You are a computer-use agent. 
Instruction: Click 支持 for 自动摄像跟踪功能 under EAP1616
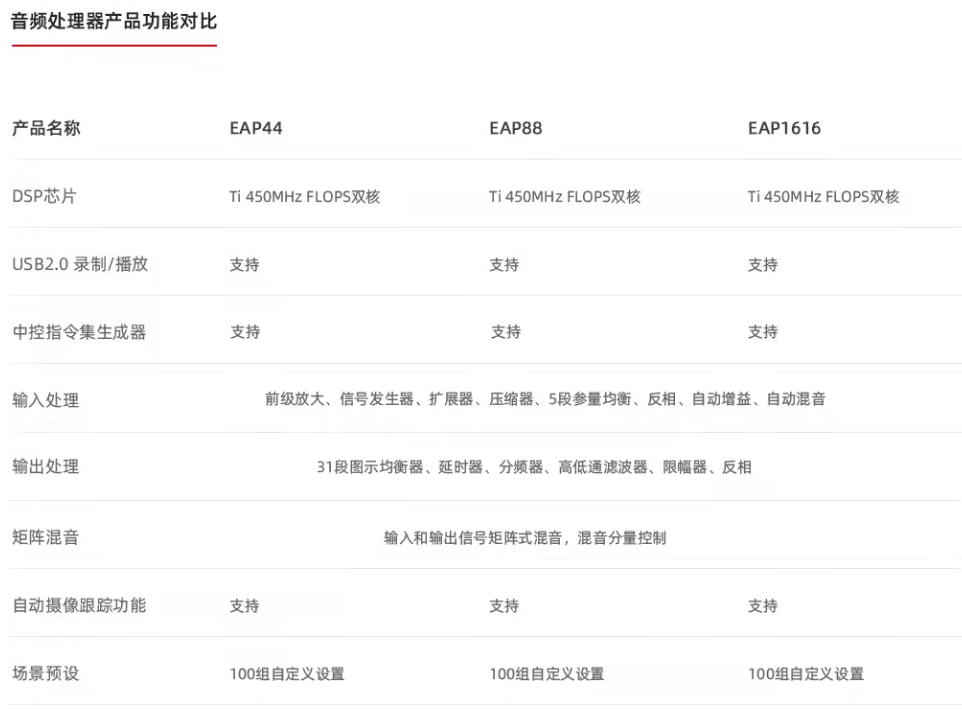(x=763, y=606)
